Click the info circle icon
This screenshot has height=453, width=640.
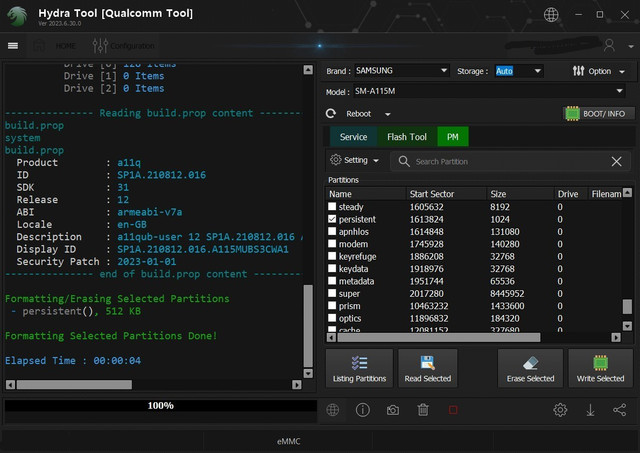pos(362,410)
